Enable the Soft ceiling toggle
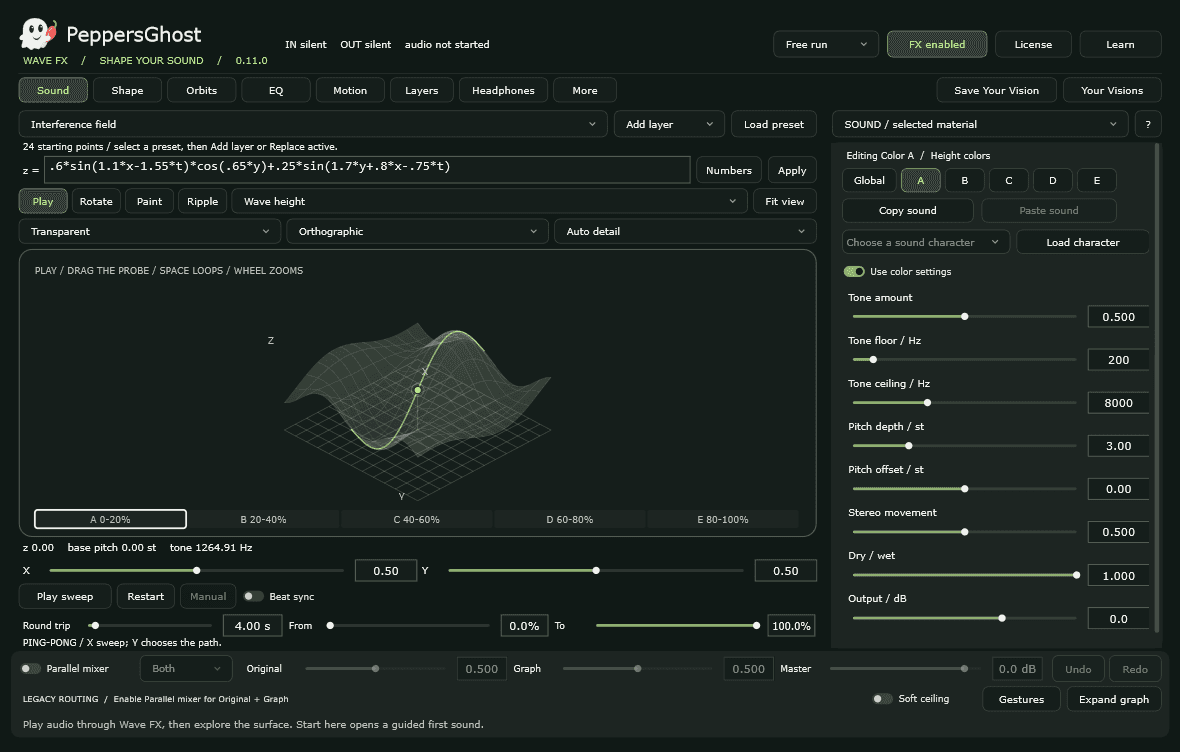 point(882,699)
